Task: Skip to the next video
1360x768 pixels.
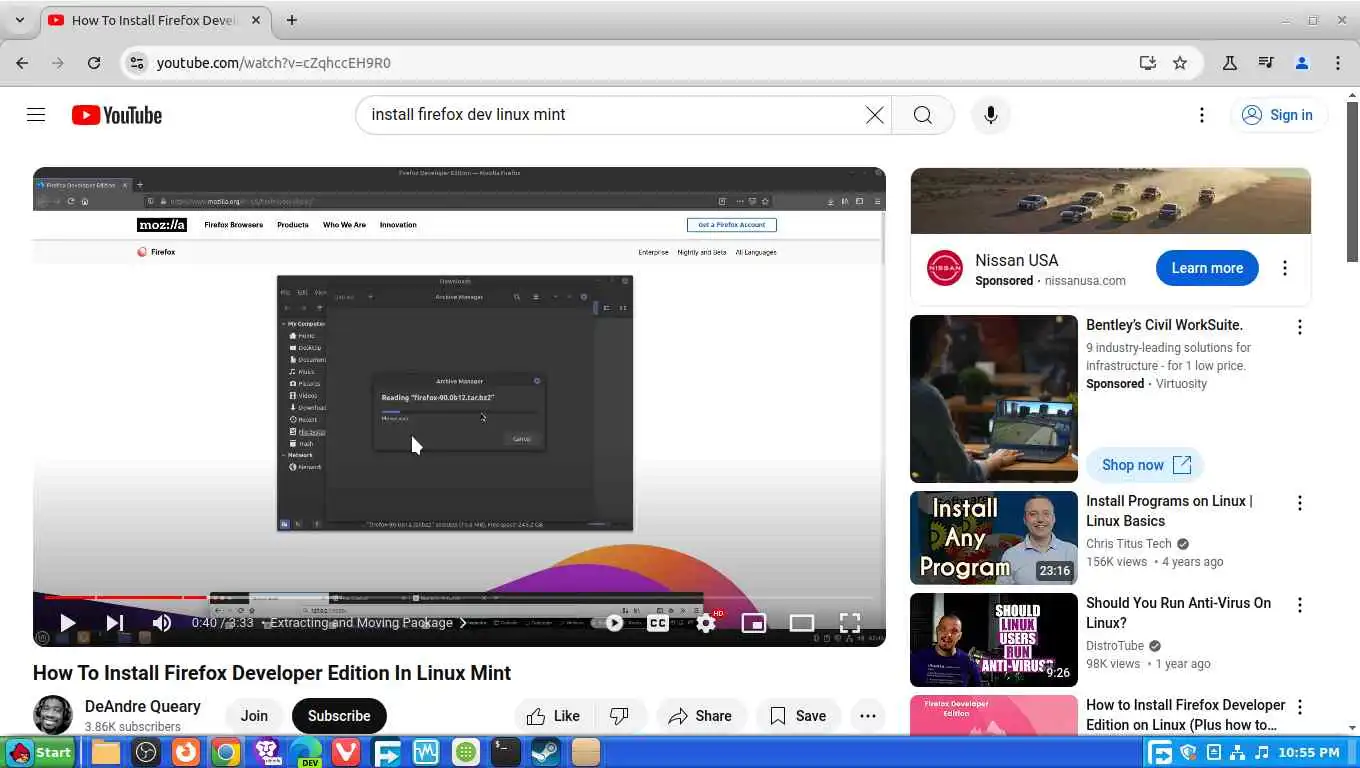Action: coord(115,623)
